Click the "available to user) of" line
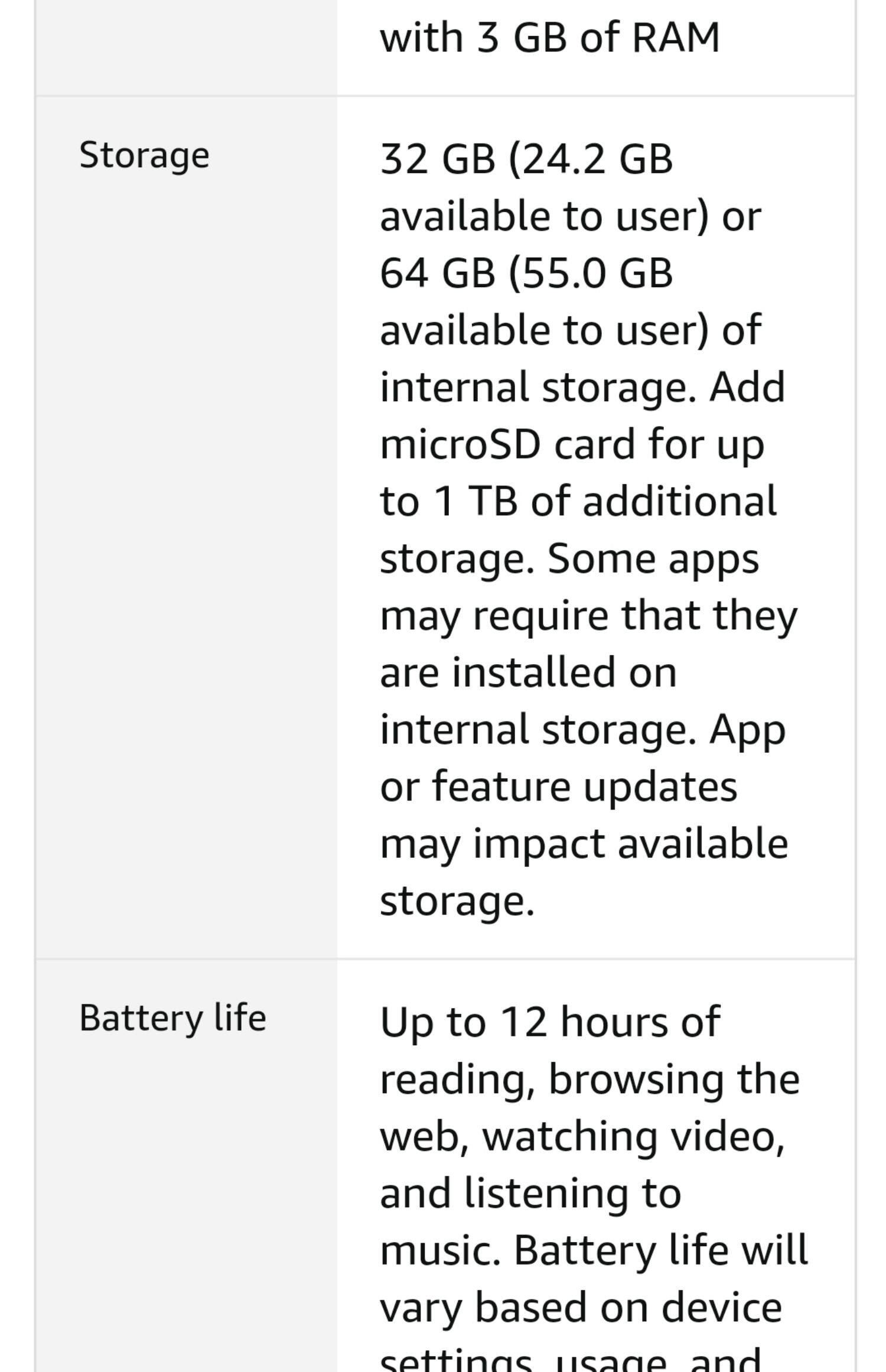The height and width of the screenshot is (1372, 886). pyautogui.click(x=570, y=330)
